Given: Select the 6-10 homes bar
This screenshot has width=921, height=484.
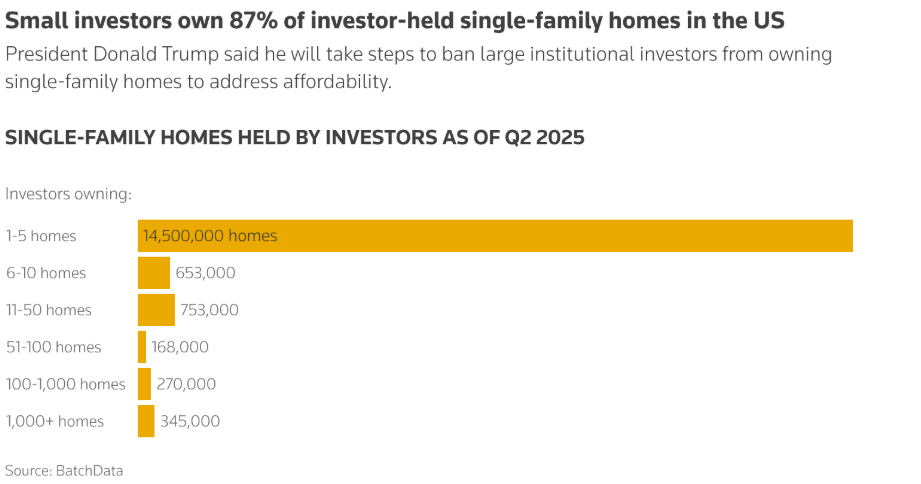Looking at the screenshot, I should point(154,273).
